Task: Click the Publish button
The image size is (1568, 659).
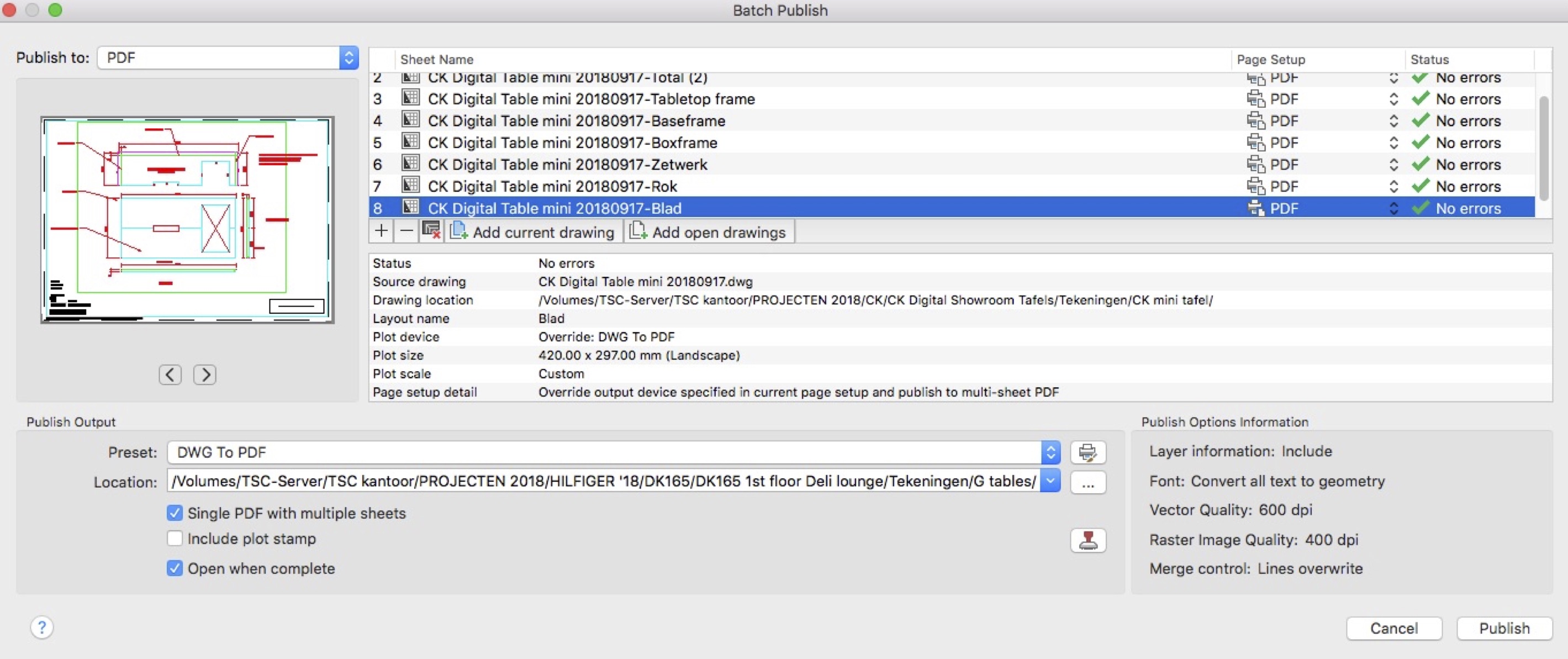Action: click(1503, 628)
